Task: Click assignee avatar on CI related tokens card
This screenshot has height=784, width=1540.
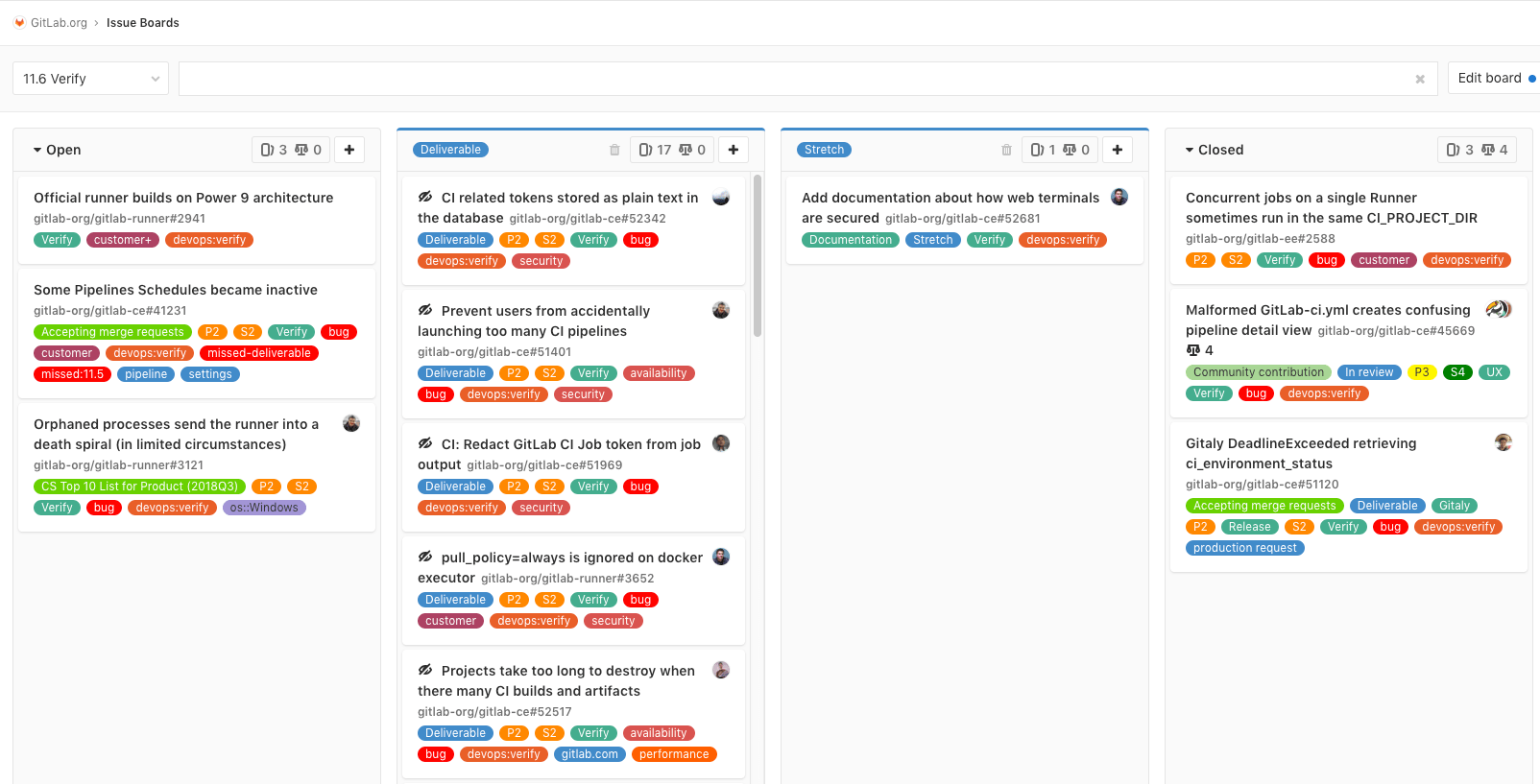Action: pos(721,197)
